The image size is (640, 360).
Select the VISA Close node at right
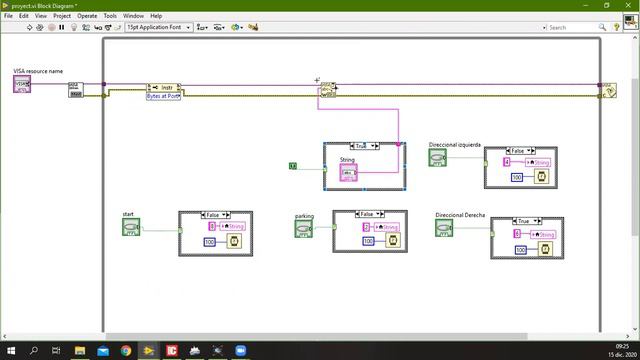(x=609, y=90)
